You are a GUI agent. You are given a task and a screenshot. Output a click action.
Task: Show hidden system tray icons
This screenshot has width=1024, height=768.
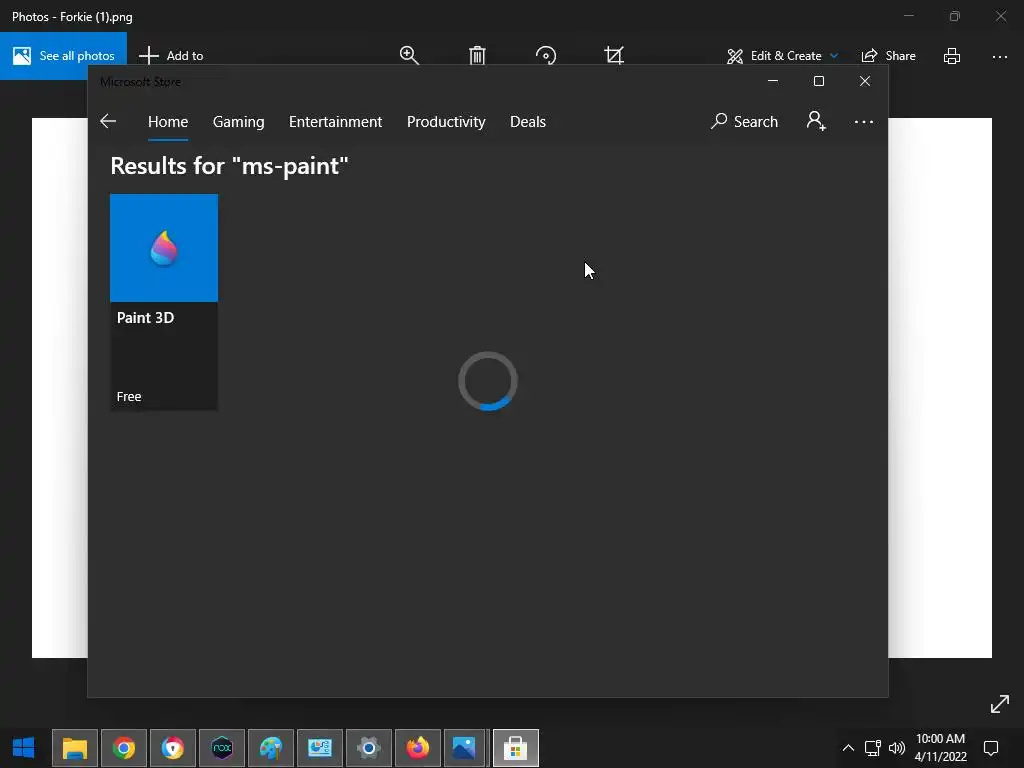848,748
